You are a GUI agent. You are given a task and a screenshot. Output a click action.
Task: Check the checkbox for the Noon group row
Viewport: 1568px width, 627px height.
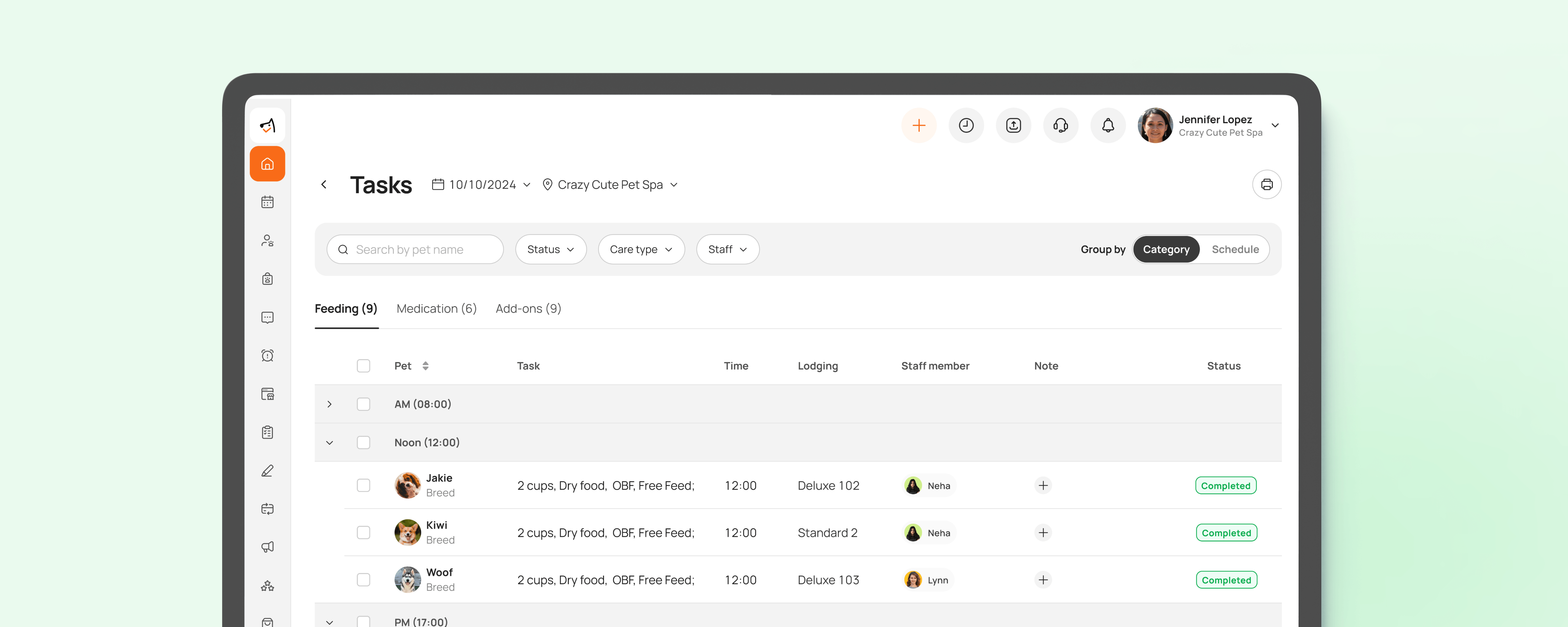pyautogui.click(x=363, y=443)
